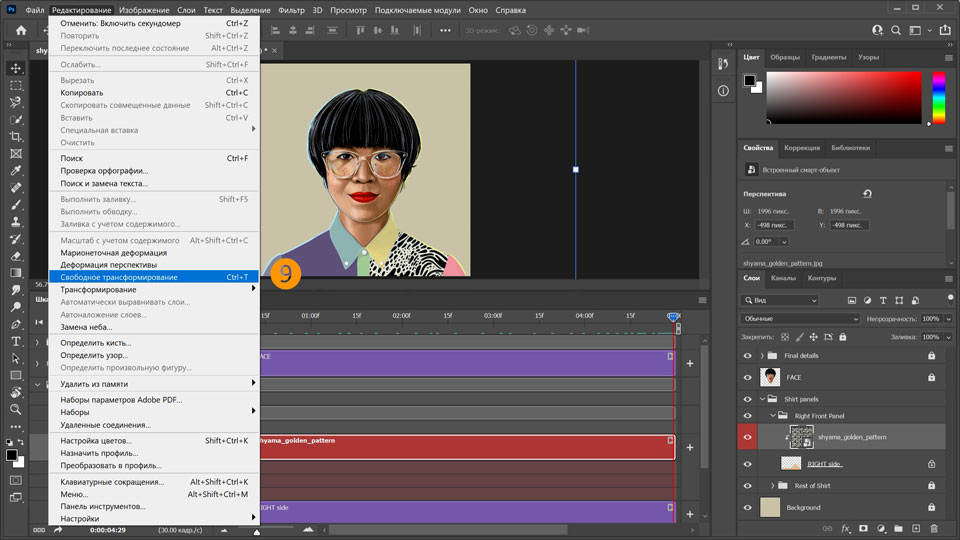Hide the Background layer

[x=747, y=507]
